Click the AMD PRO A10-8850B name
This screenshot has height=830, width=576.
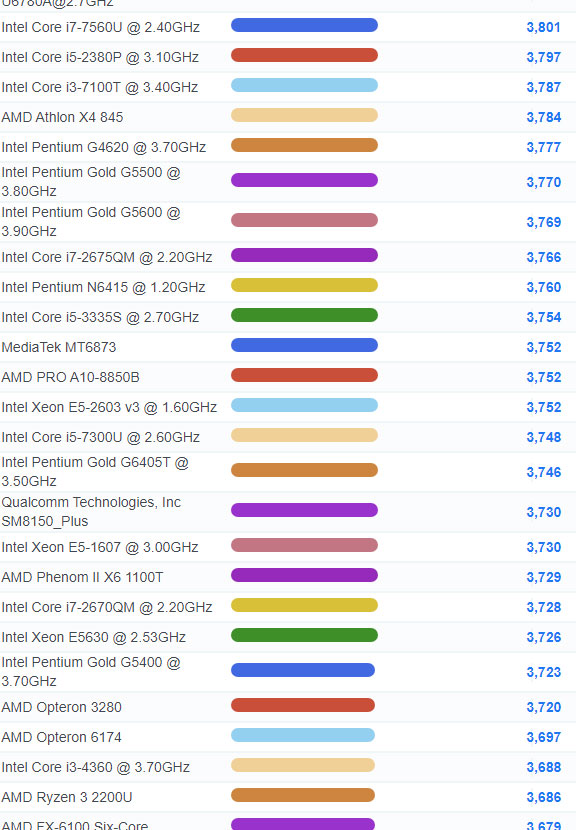click(70, 377)
